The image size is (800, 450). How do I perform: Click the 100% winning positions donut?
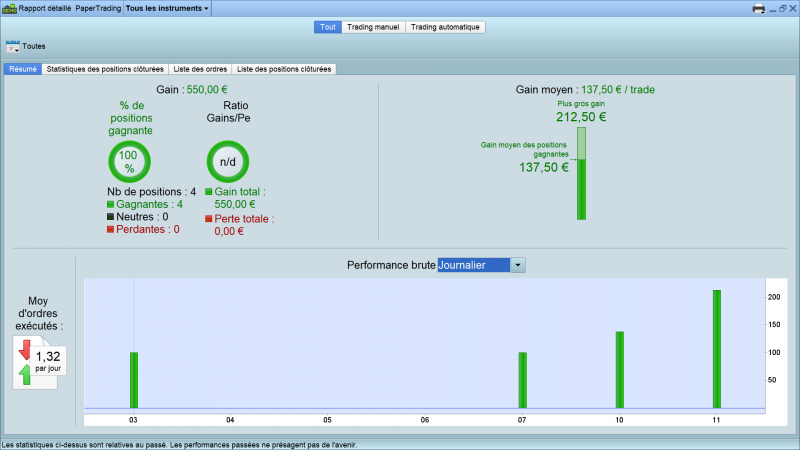pos(129,161)
